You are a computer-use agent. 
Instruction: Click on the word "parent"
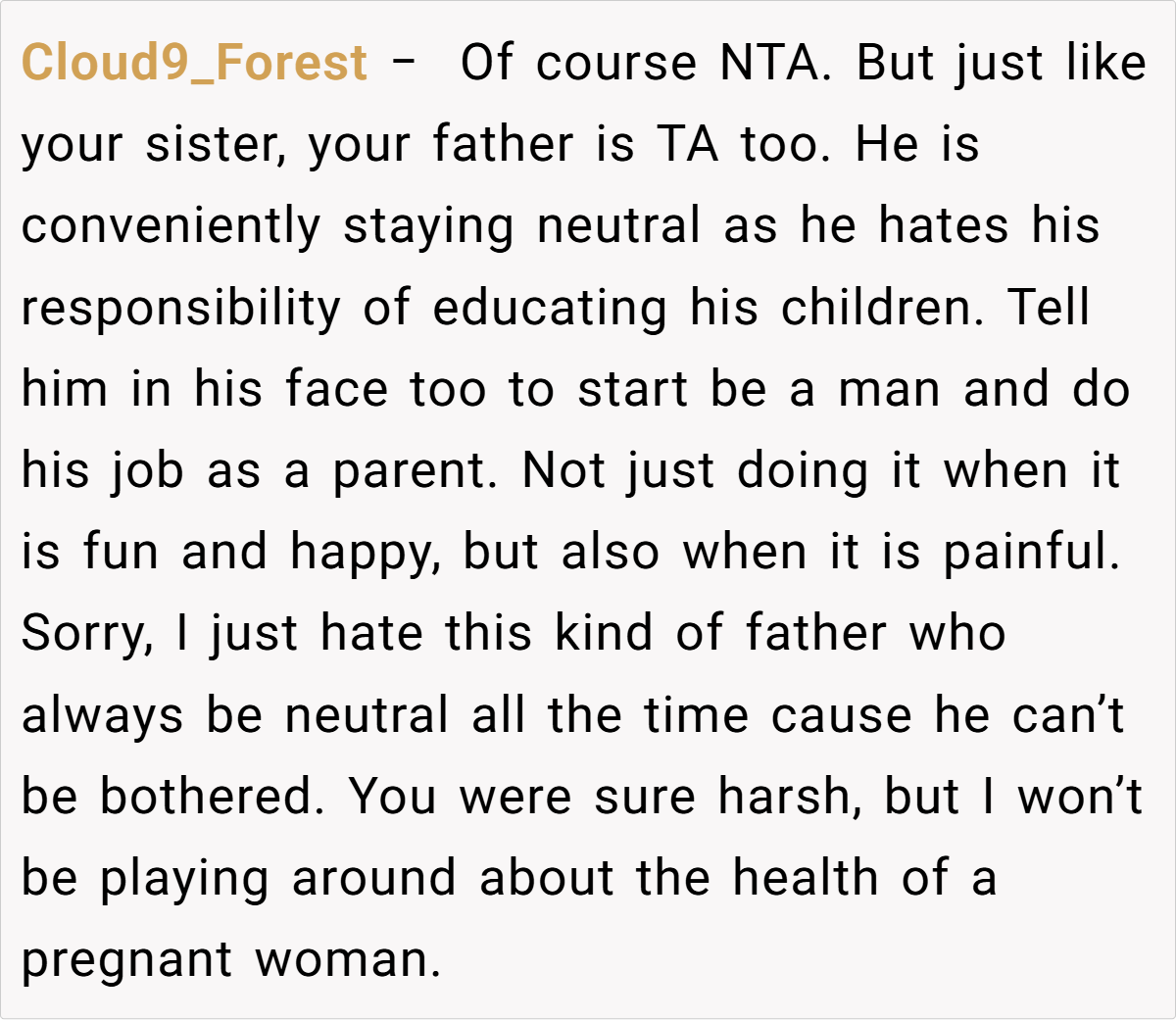point(409,471)
